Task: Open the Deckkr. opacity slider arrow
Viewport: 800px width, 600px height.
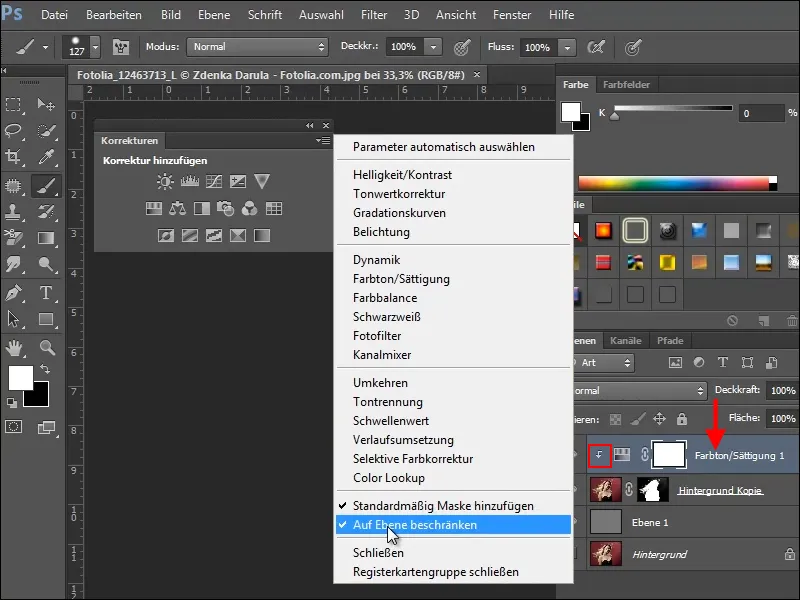Action: point(433,47)
